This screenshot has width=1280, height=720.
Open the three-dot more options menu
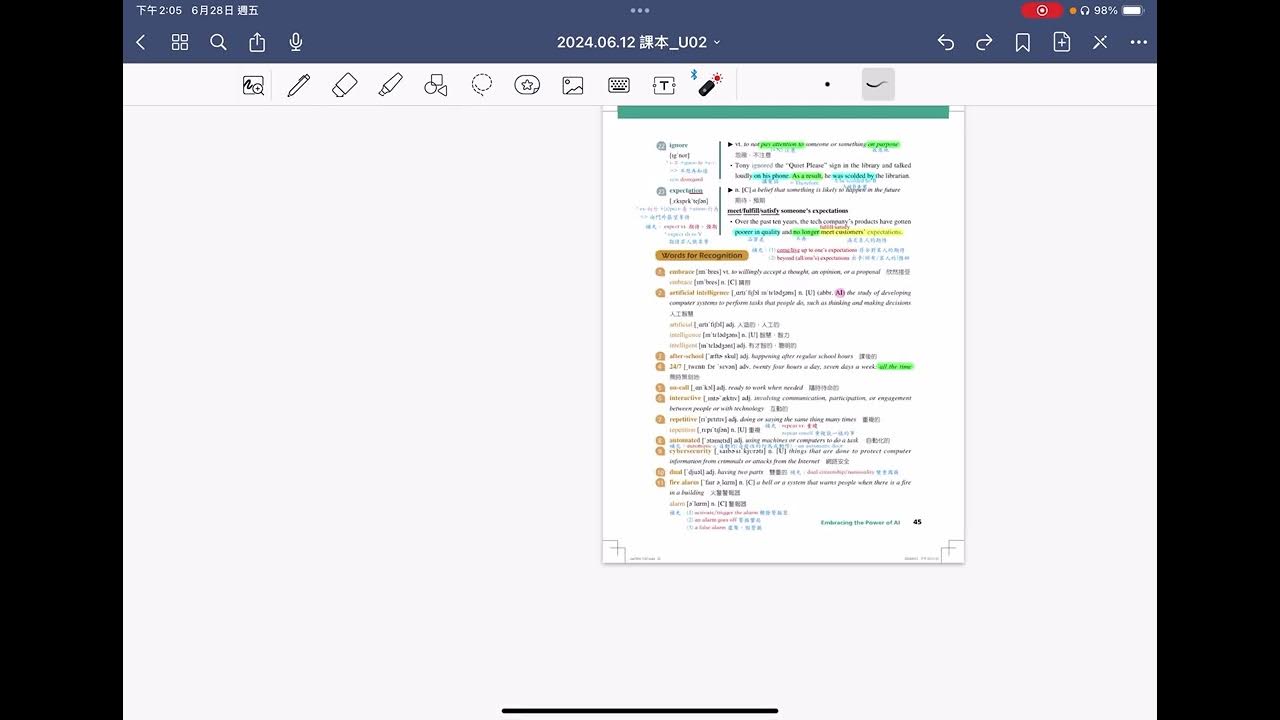tap(1139, 42)
